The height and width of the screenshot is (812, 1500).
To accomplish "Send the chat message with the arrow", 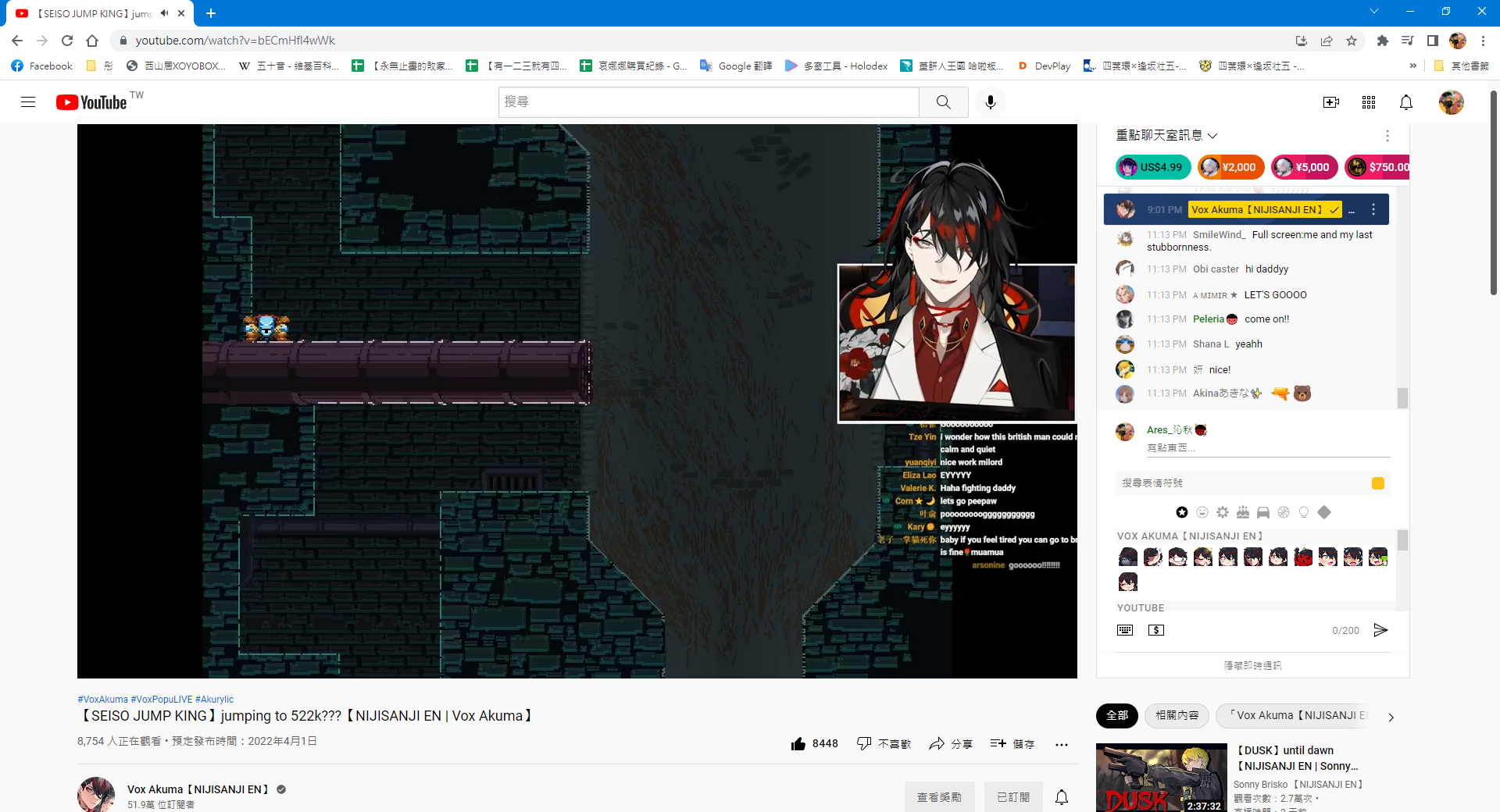I will (x=1380, y=630).
